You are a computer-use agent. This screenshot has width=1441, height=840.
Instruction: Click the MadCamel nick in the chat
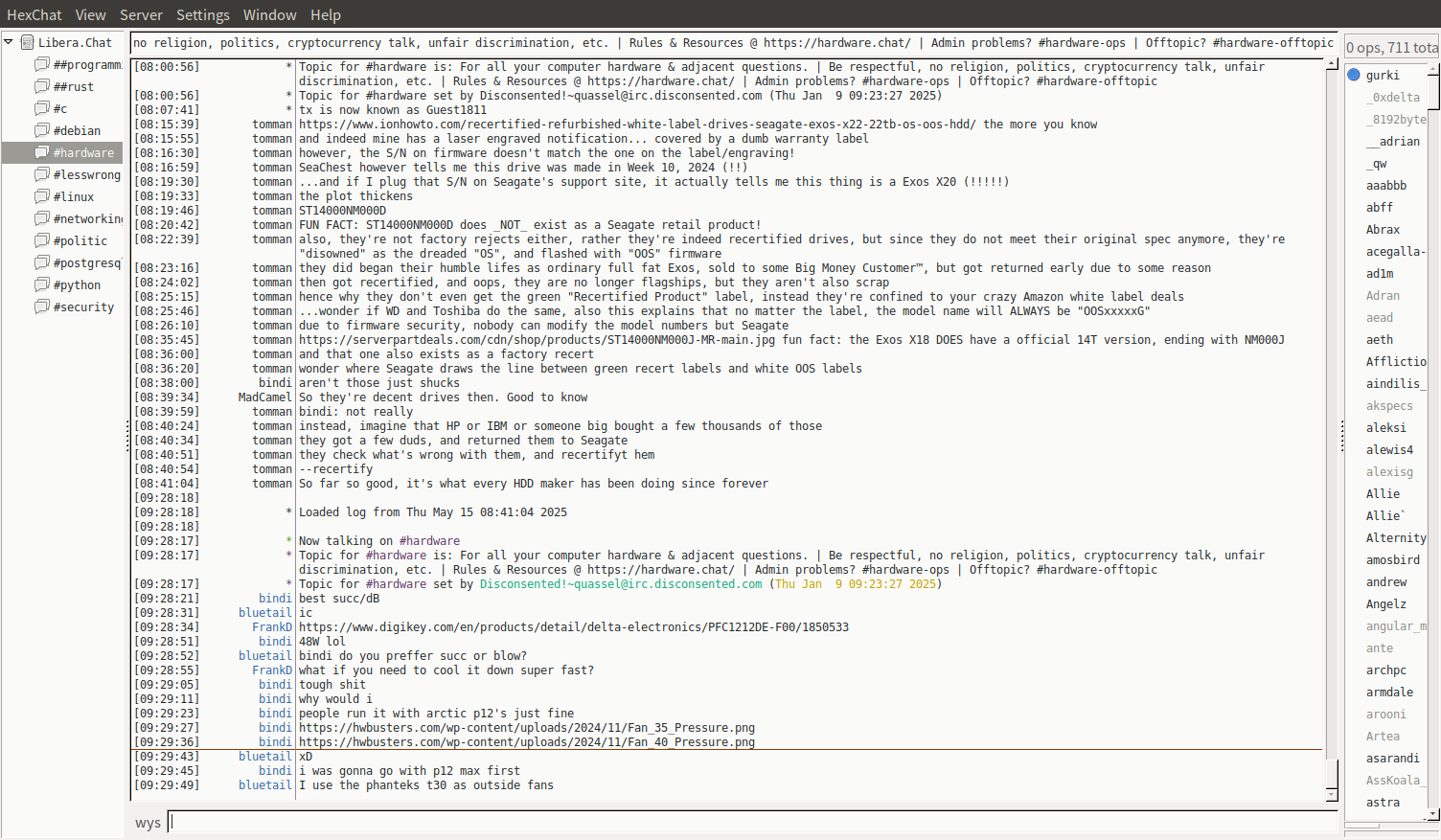pyautogui.click(x=265, y=397)
